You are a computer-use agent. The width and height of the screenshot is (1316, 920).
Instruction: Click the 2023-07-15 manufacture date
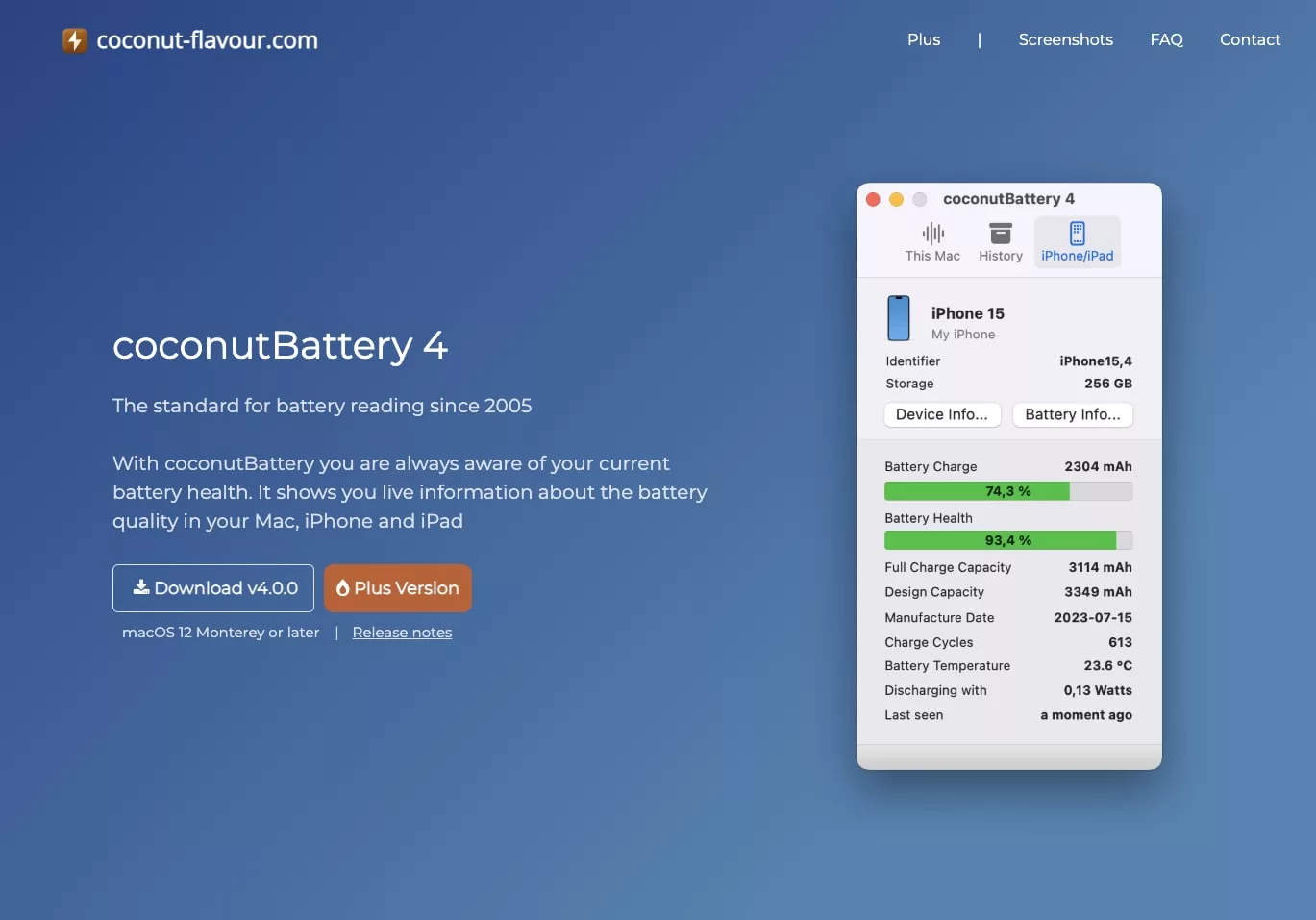(x=1093, y=617)
